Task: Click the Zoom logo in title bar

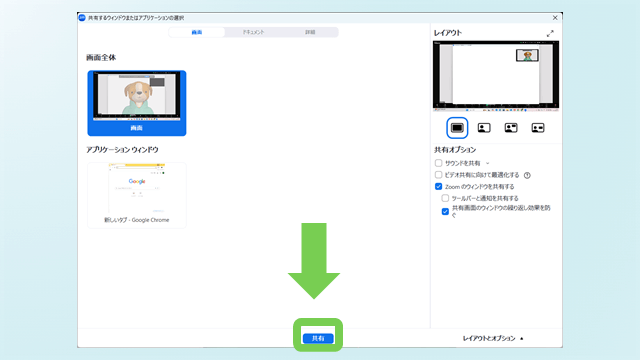Action: [x=82, y=18]
